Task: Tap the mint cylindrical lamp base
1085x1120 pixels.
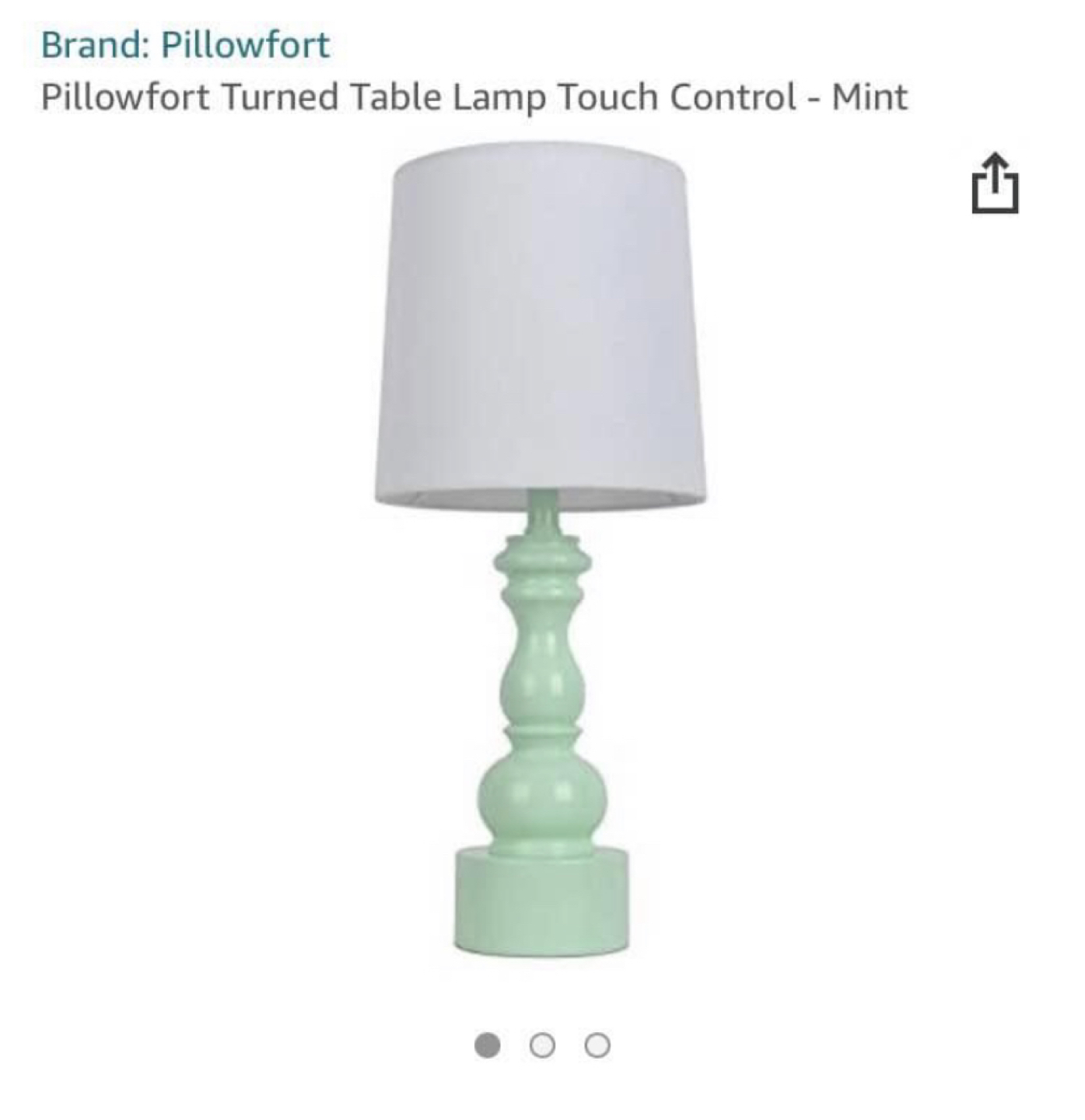Action: 541,902
